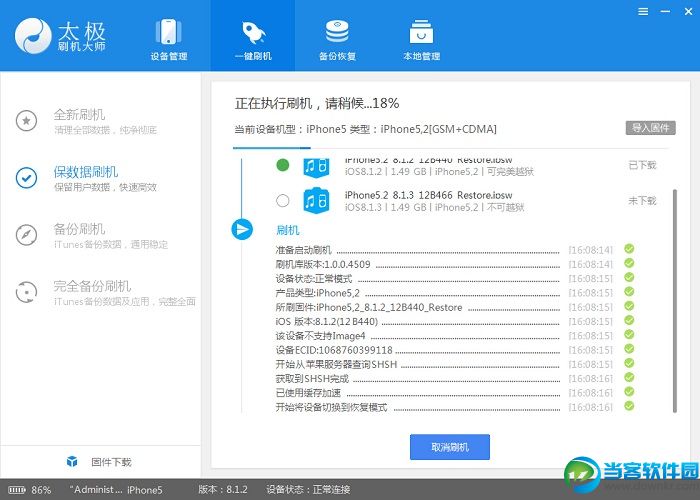Click the firmware icon for 8.1.2 12B440

pyautogui.click(x=316, y=167)
